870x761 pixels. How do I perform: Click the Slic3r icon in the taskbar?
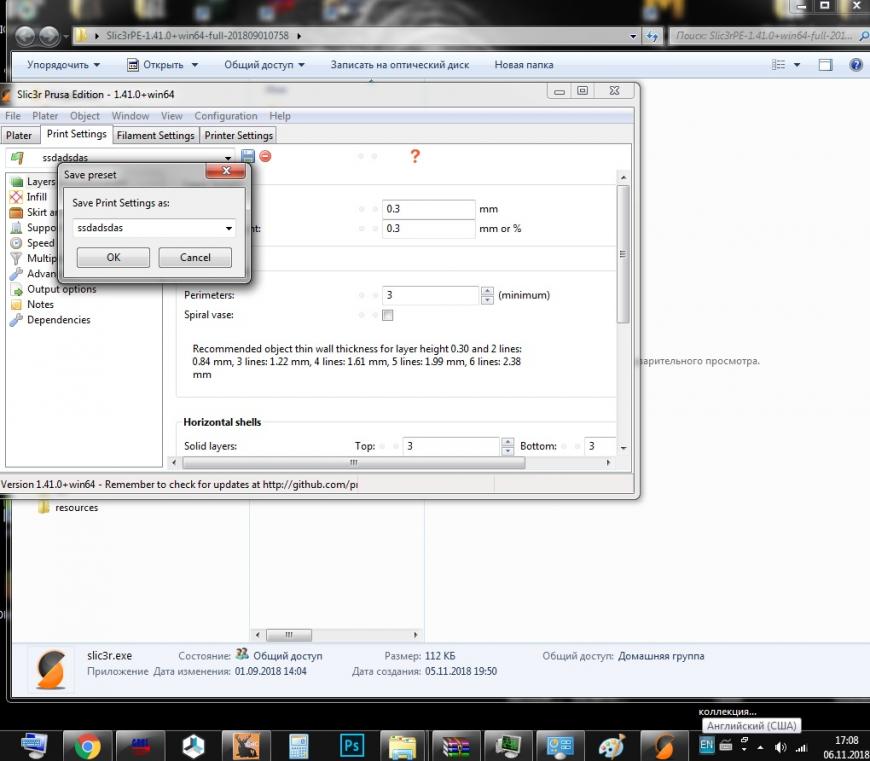pyautogui.click(x=665, y=745)
